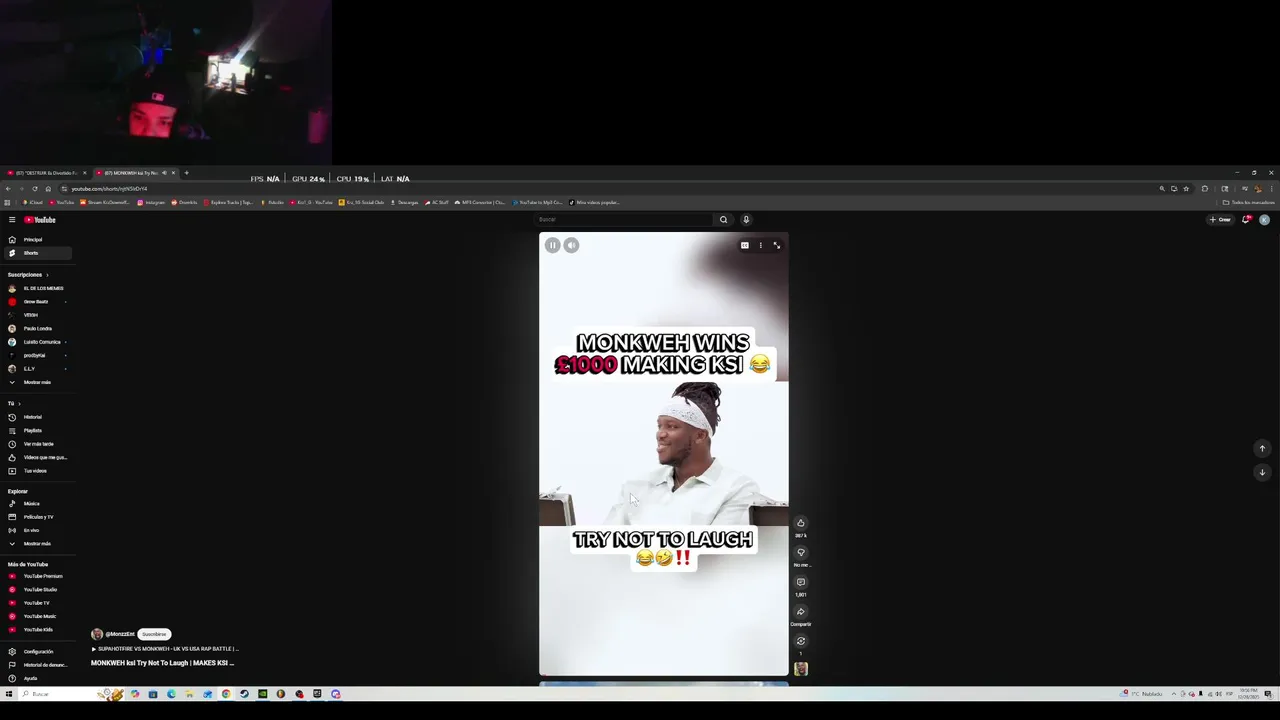Open Configuración settings

(36, 652)
